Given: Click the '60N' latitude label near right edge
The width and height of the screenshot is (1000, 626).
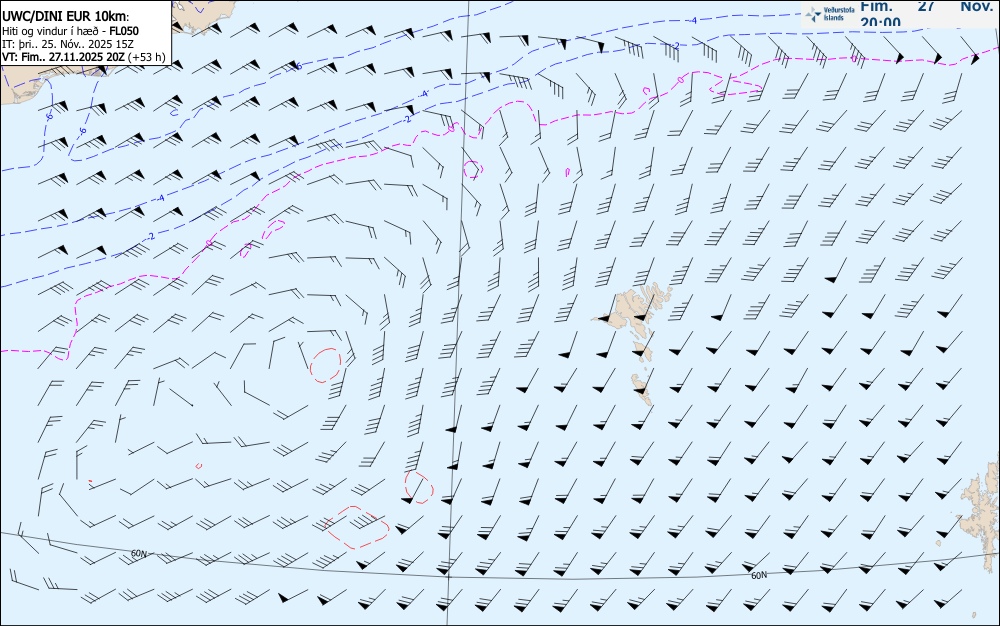Looking at the screenshot, I should click(759, 576).
